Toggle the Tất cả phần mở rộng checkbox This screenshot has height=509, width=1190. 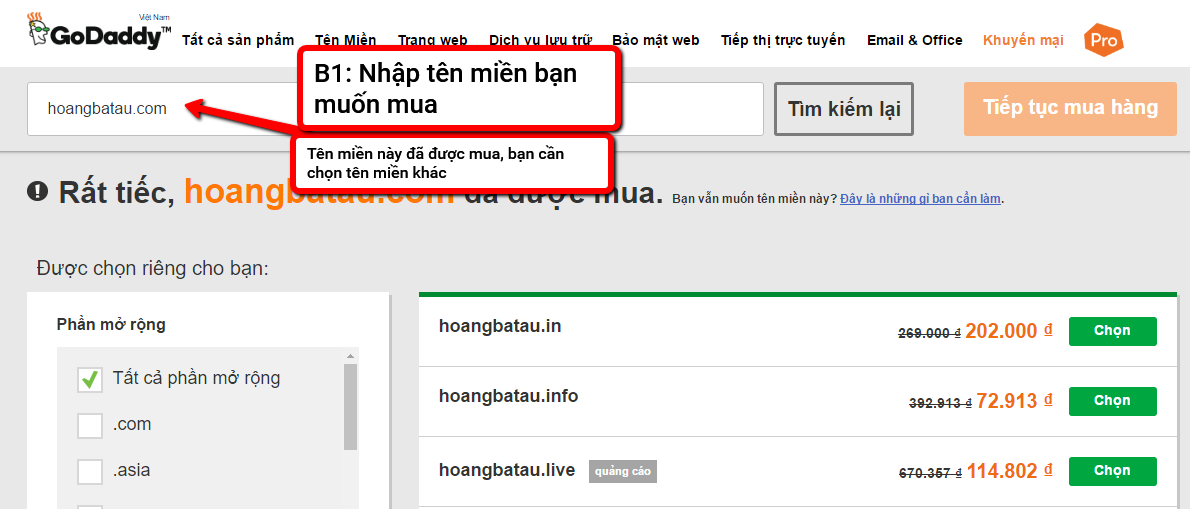click(x=90, y=379)
